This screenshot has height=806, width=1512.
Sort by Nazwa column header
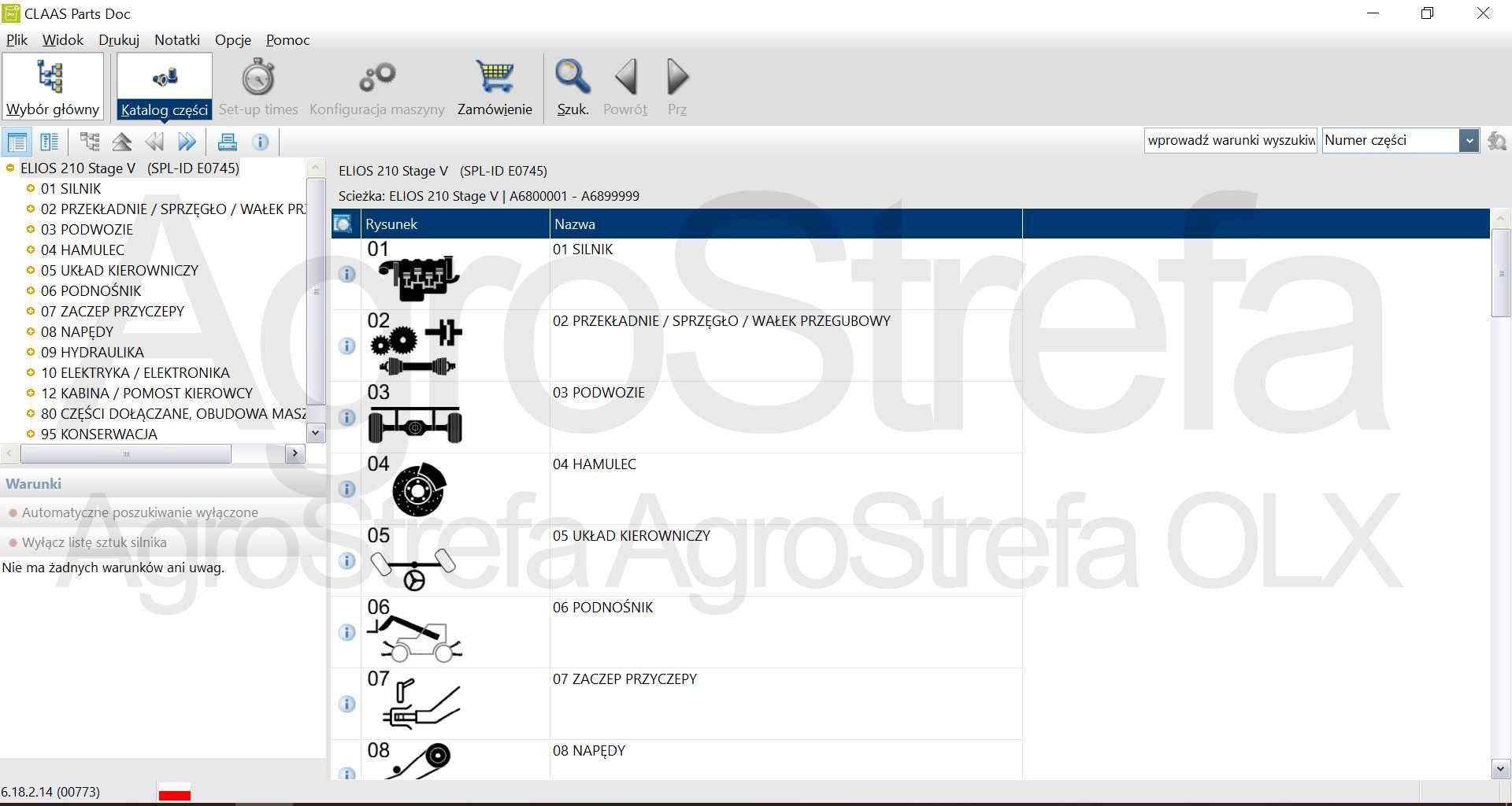pyautogui.click(x=785, y=224)
